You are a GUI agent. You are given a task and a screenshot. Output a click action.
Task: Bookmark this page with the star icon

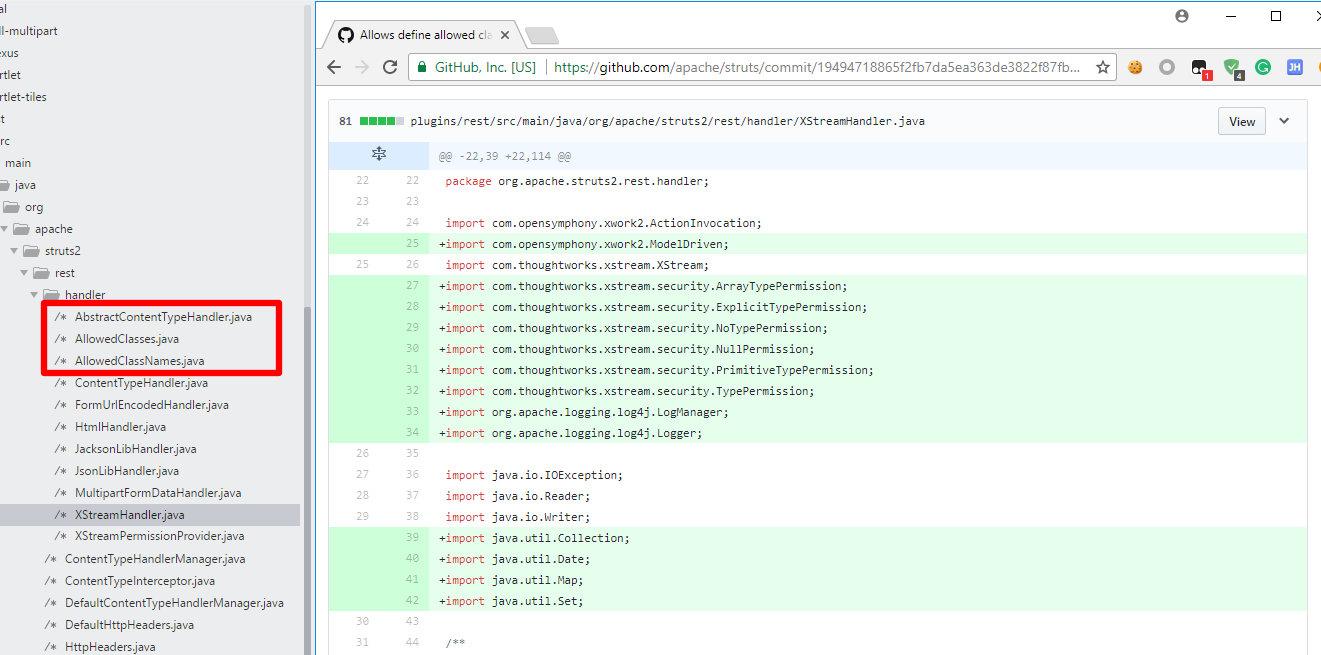(x=1103, y=67)
